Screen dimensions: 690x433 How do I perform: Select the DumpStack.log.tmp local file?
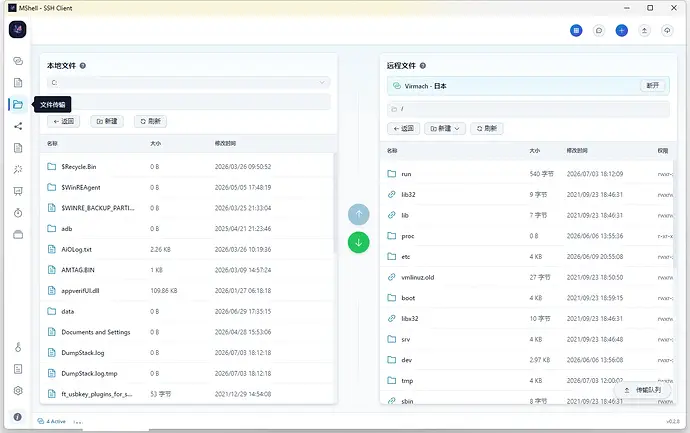click(187, 374)
